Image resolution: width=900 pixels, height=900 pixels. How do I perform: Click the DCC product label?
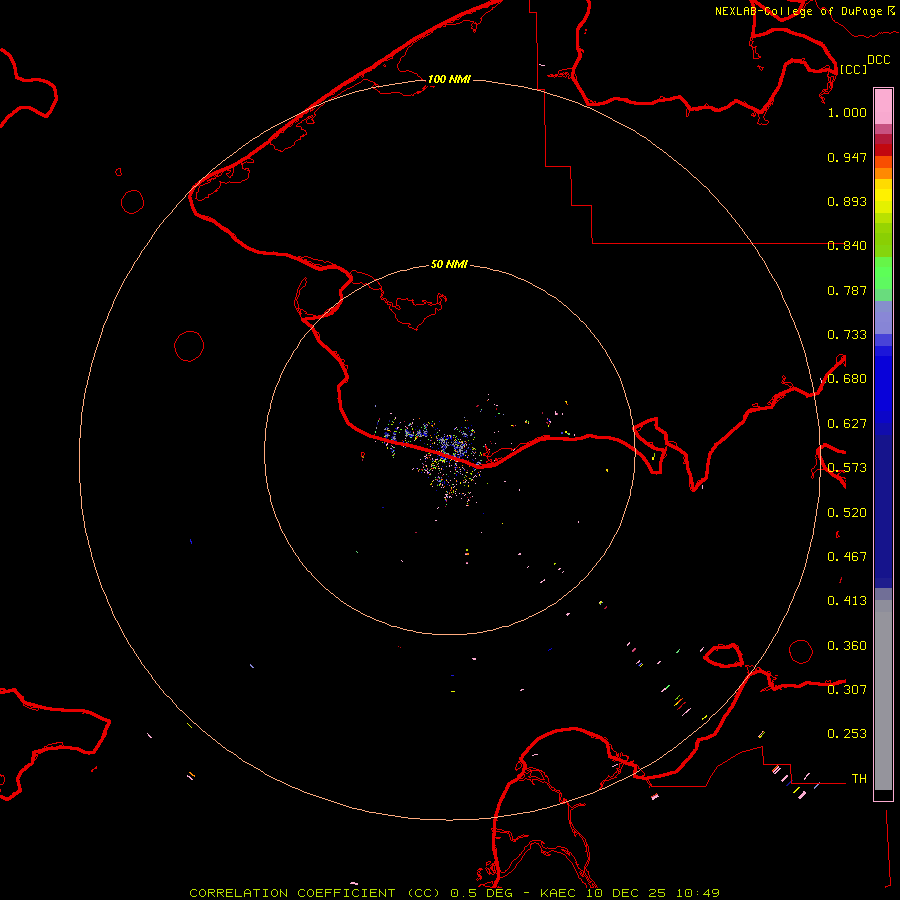878,60
